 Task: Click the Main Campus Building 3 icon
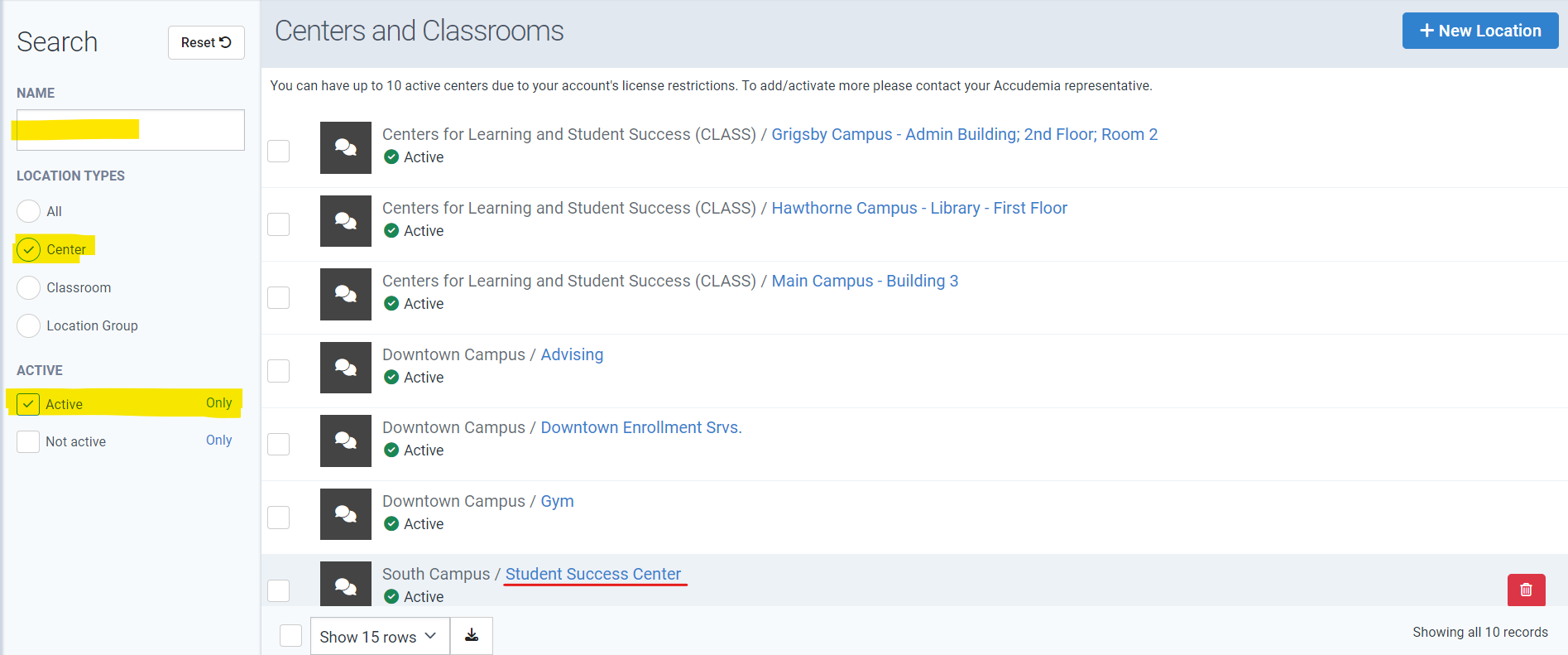pyautogui.click(x=345, y=295)
